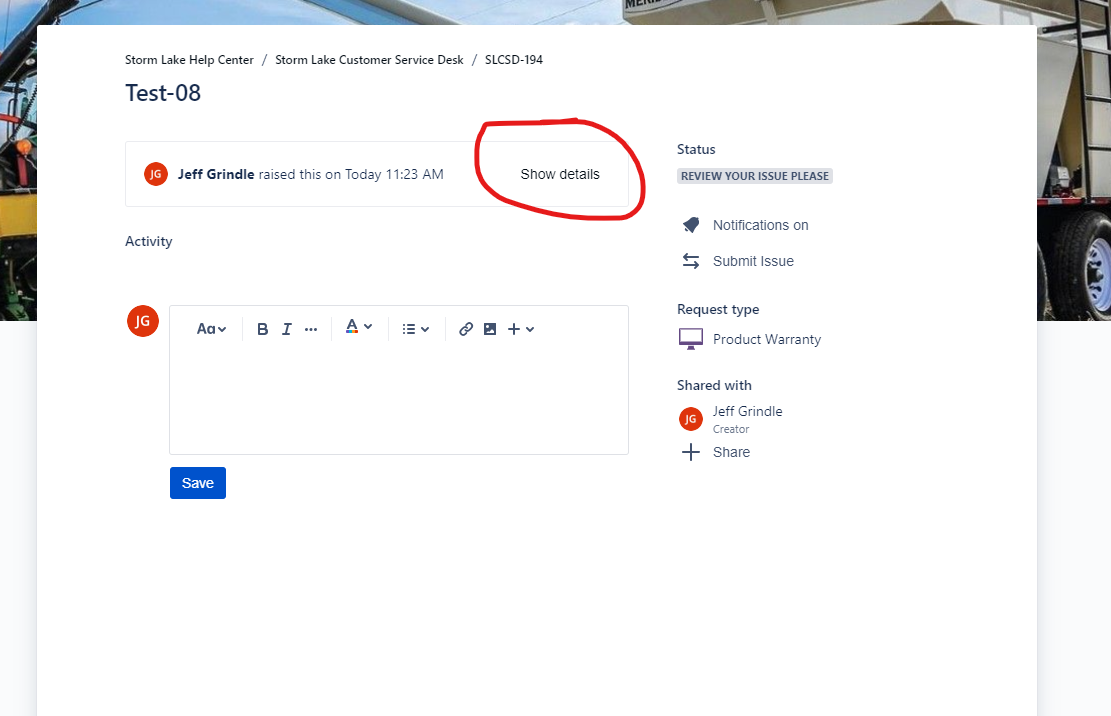
Task: Show details of the request raised by Jeff Grindle
Action: point(559,173)
